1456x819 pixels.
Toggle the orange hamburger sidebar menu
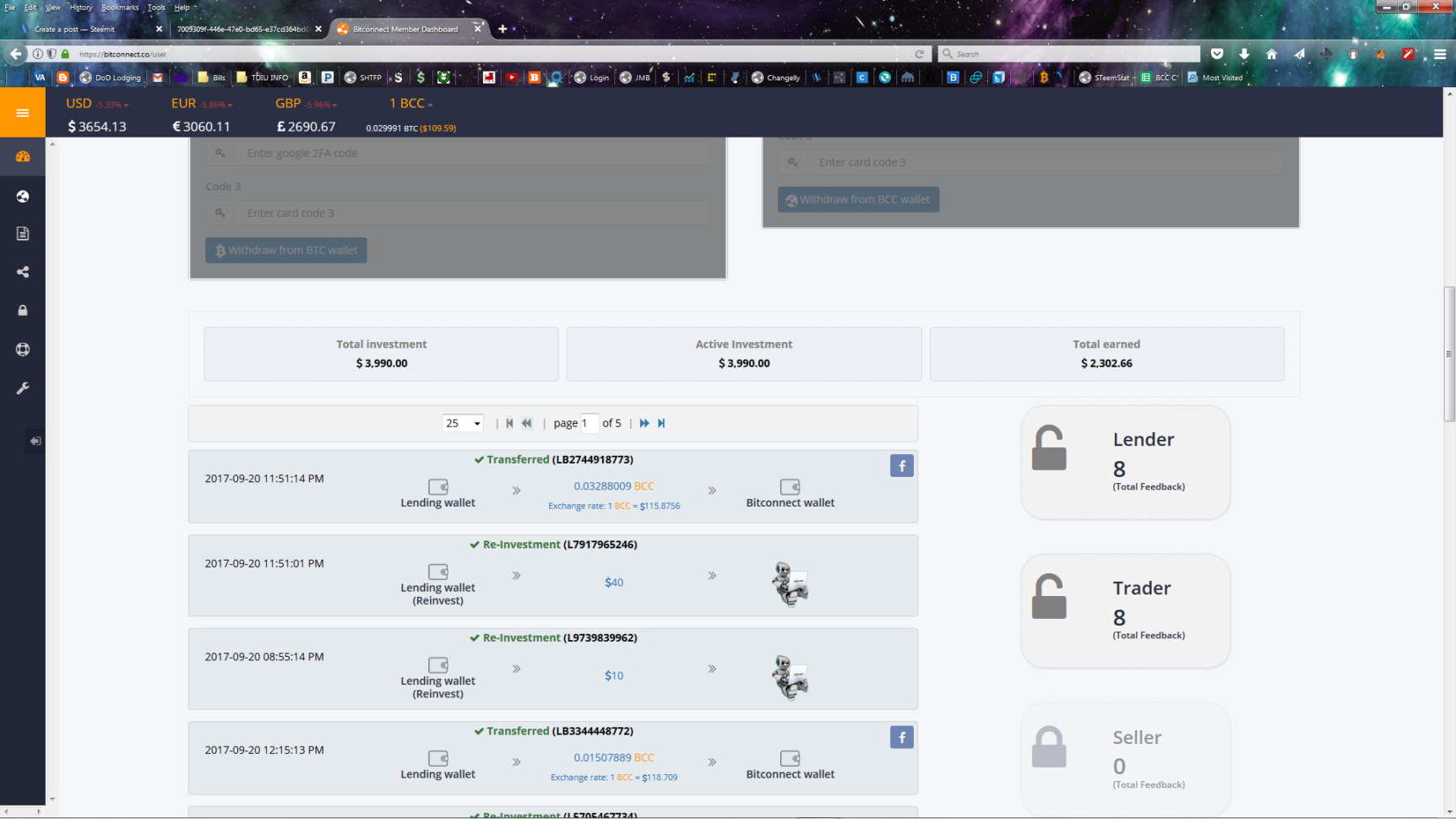[23, 112]
